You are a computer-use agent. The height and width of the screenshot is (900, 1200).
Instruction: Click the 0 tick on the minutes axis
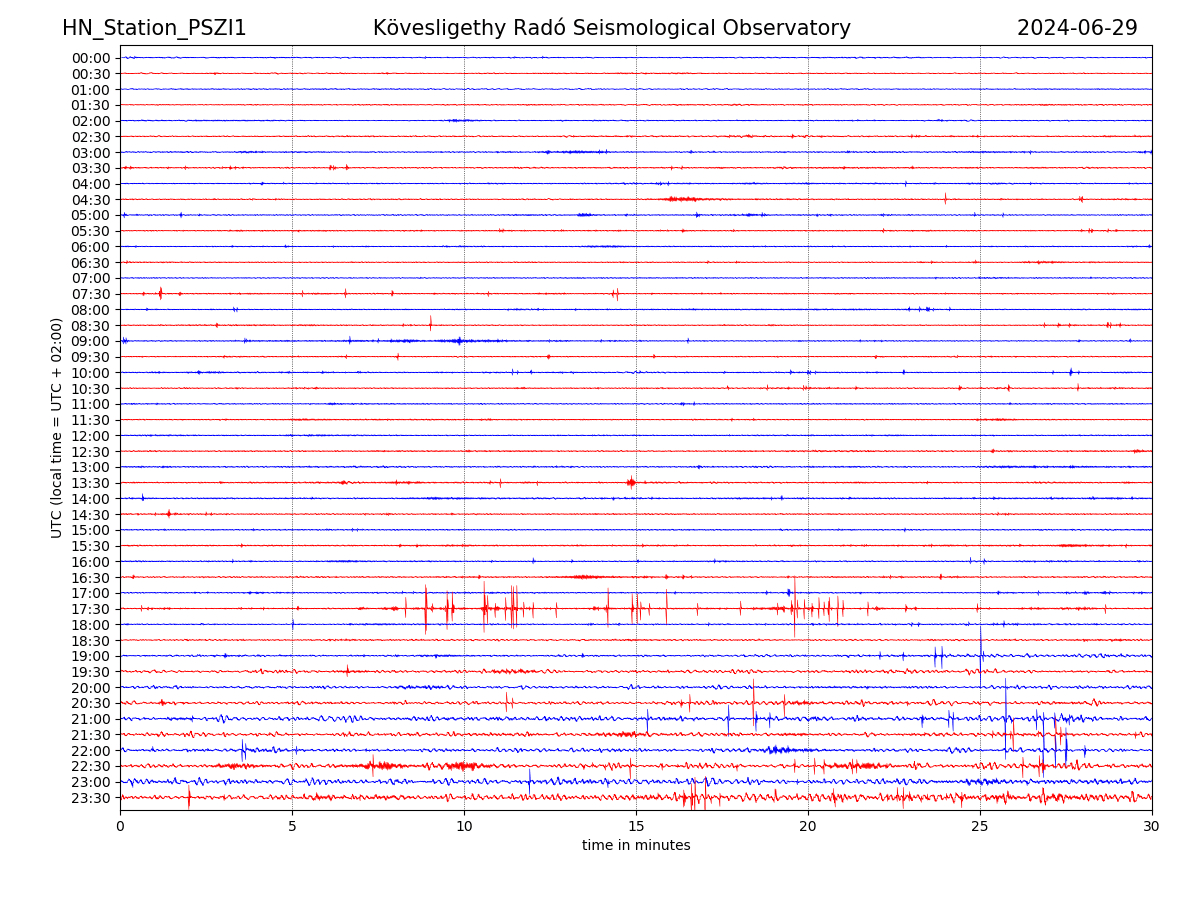[x=120, y=827]
